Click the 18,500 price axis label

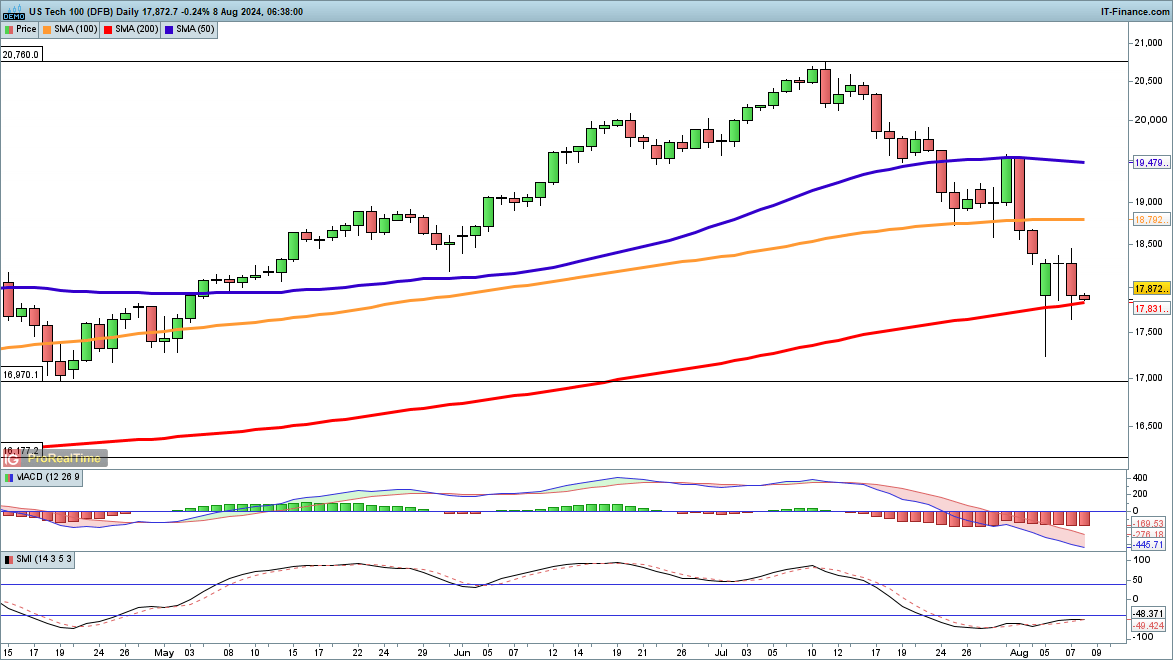coord(1149,244)
